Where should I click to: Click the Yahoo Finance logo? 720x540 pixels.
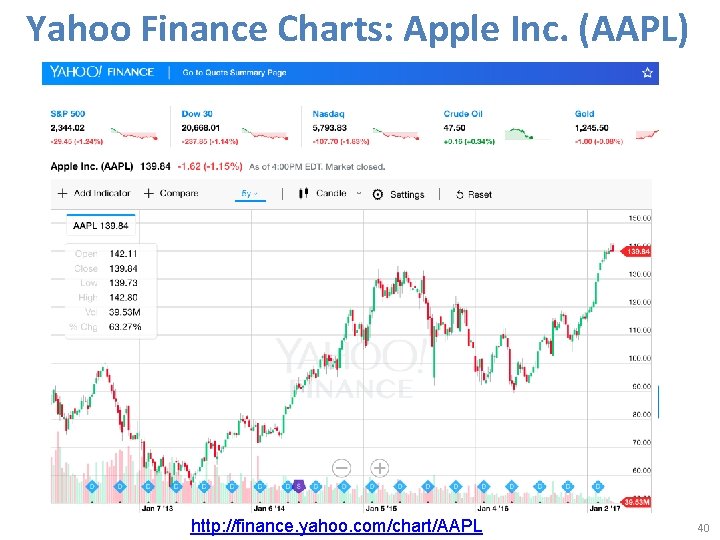pyautogui.click(x=98, y=73)
